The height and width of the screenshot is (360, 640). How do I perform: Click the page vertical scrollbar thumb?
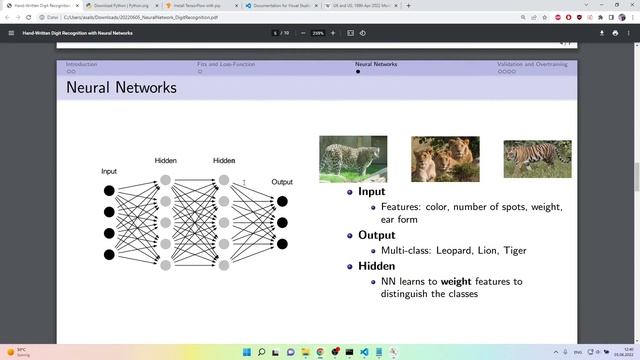636,177
